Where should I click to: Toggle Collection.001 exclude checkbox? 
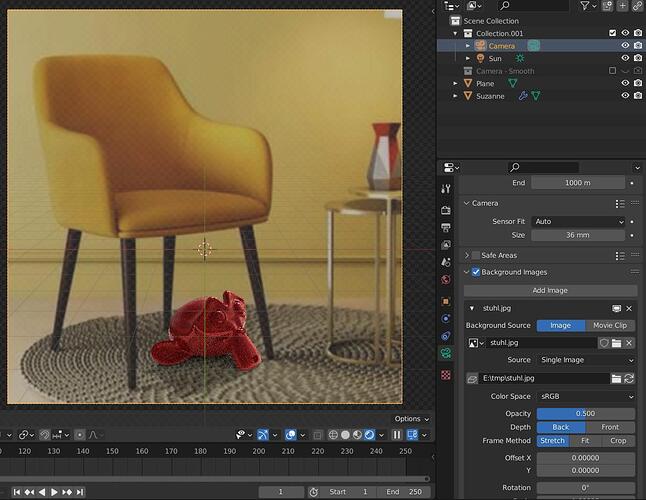[612, 33]
